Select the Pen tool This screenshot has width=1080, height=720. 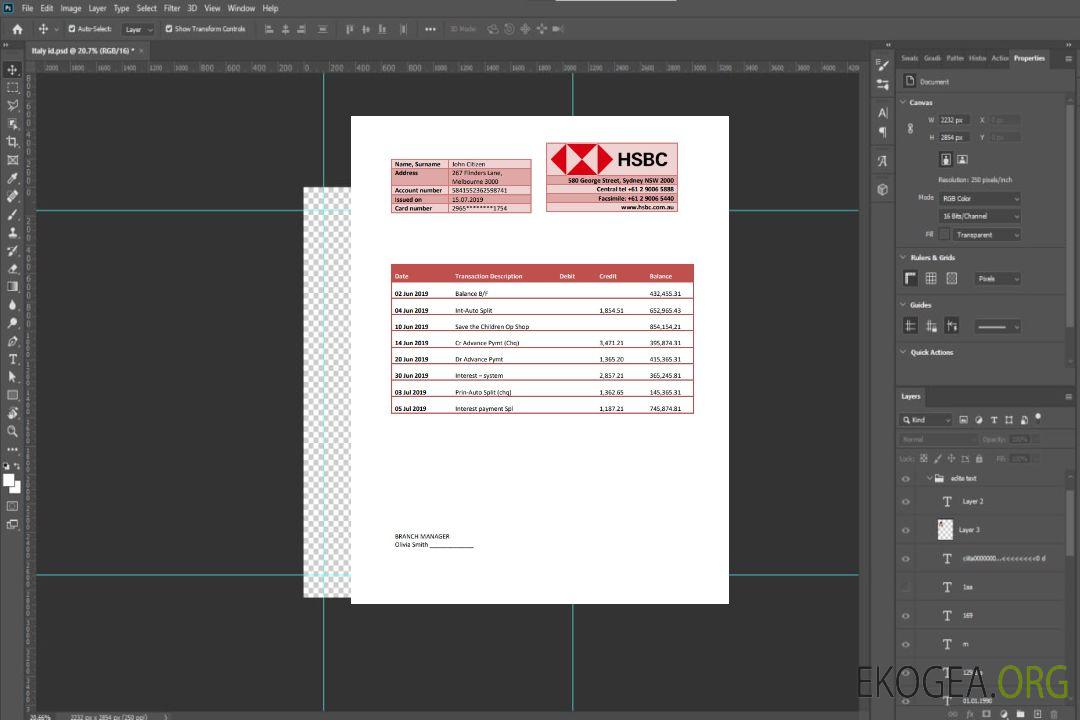(x=12, y=341)
